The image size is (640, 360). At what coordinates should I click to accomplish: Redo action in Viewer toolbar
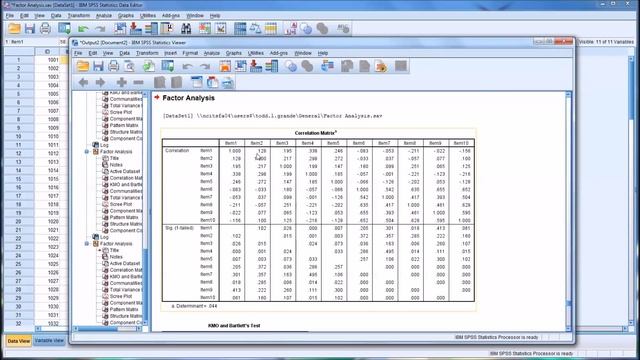(205, 67)
